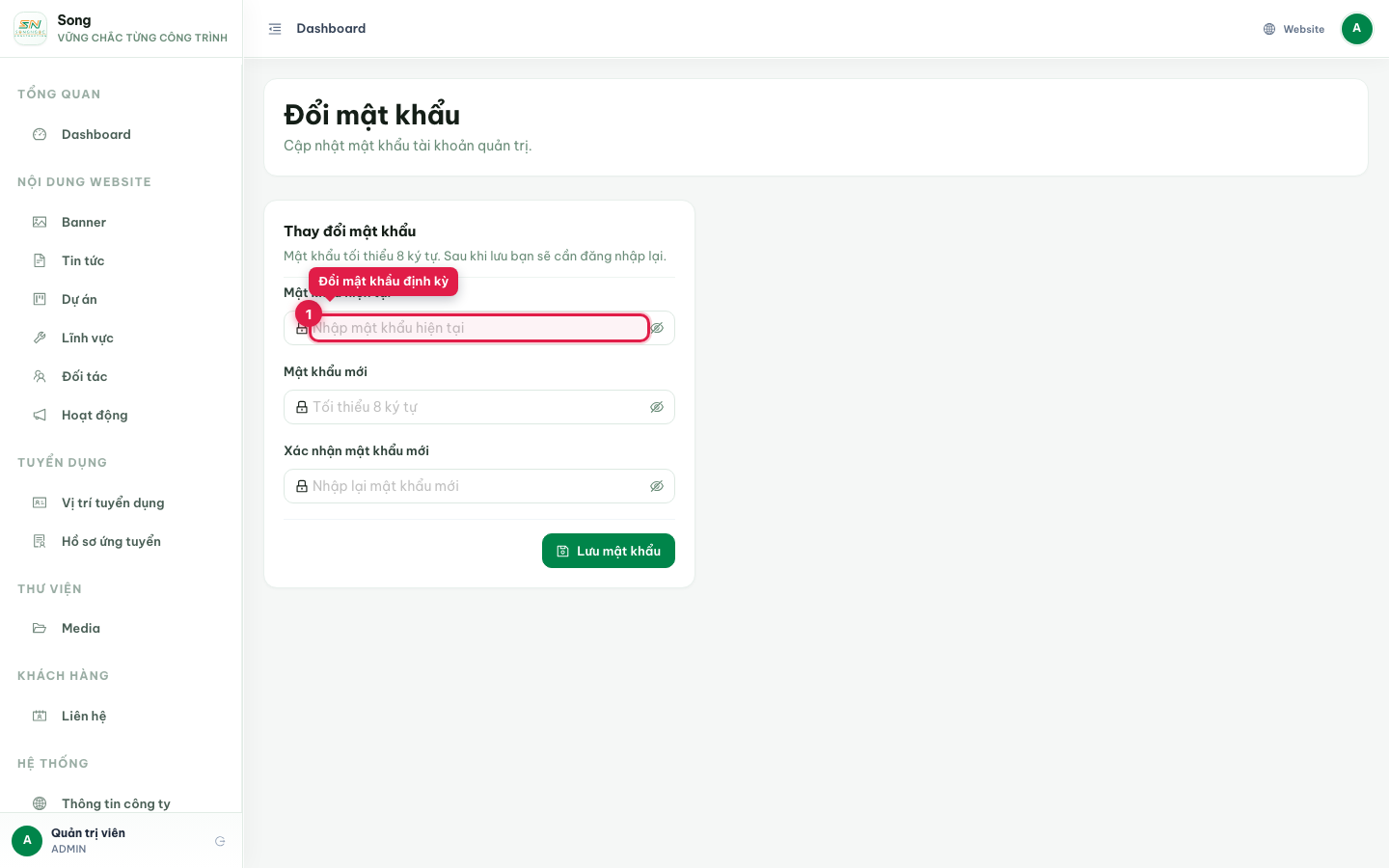Open the Website link in the header
The width and height of the screenshot is (1389, 868).
[x=1294, y=29]
